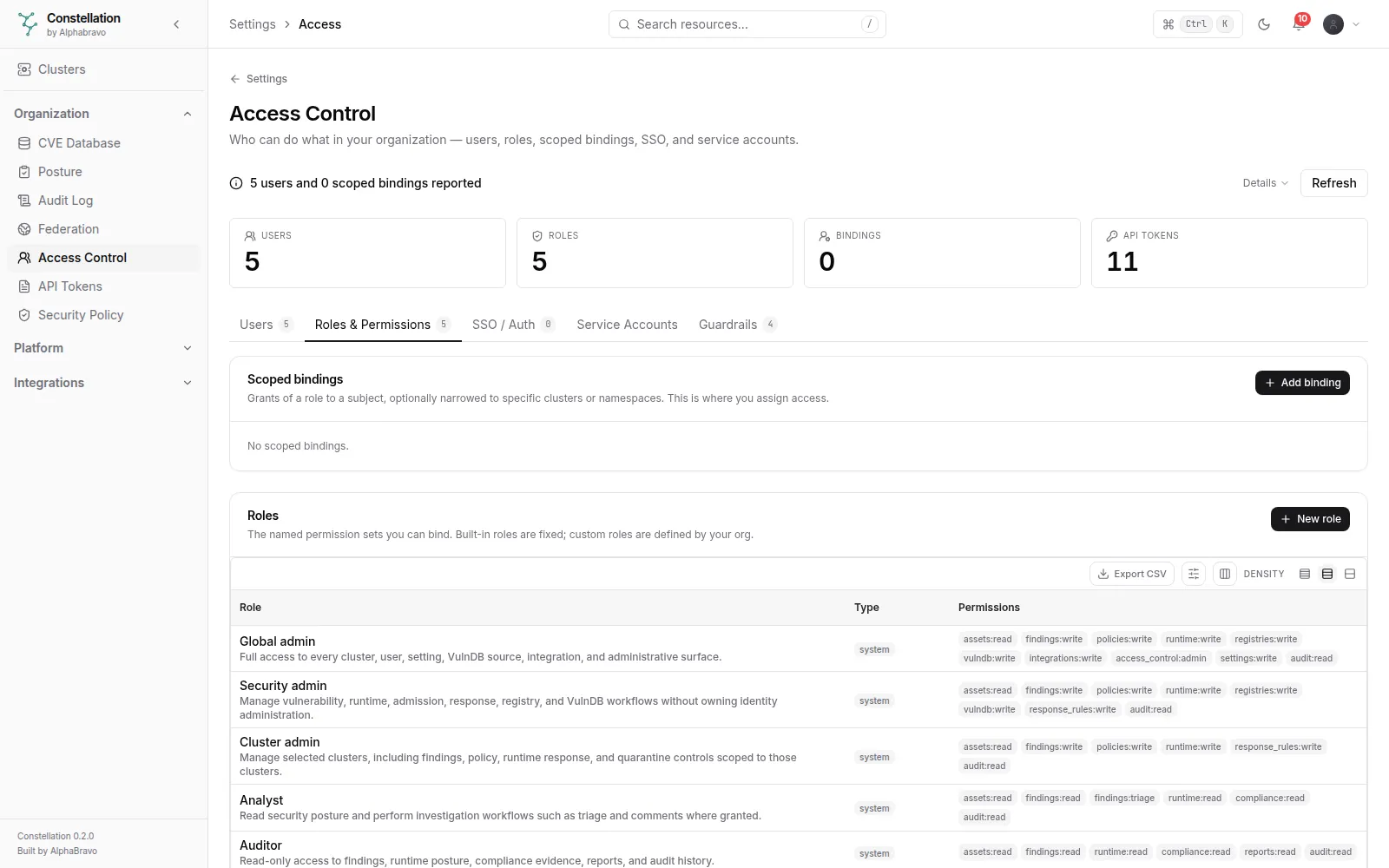Sort by the Role column header
The width and height of the screenshot is (1389, 868).
[250, 608]
